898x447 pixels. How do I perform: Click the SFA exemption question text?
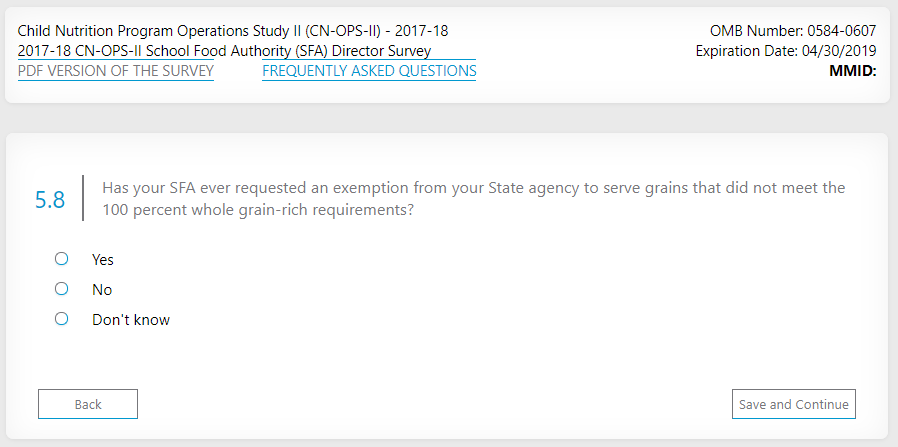pos(474,188)
